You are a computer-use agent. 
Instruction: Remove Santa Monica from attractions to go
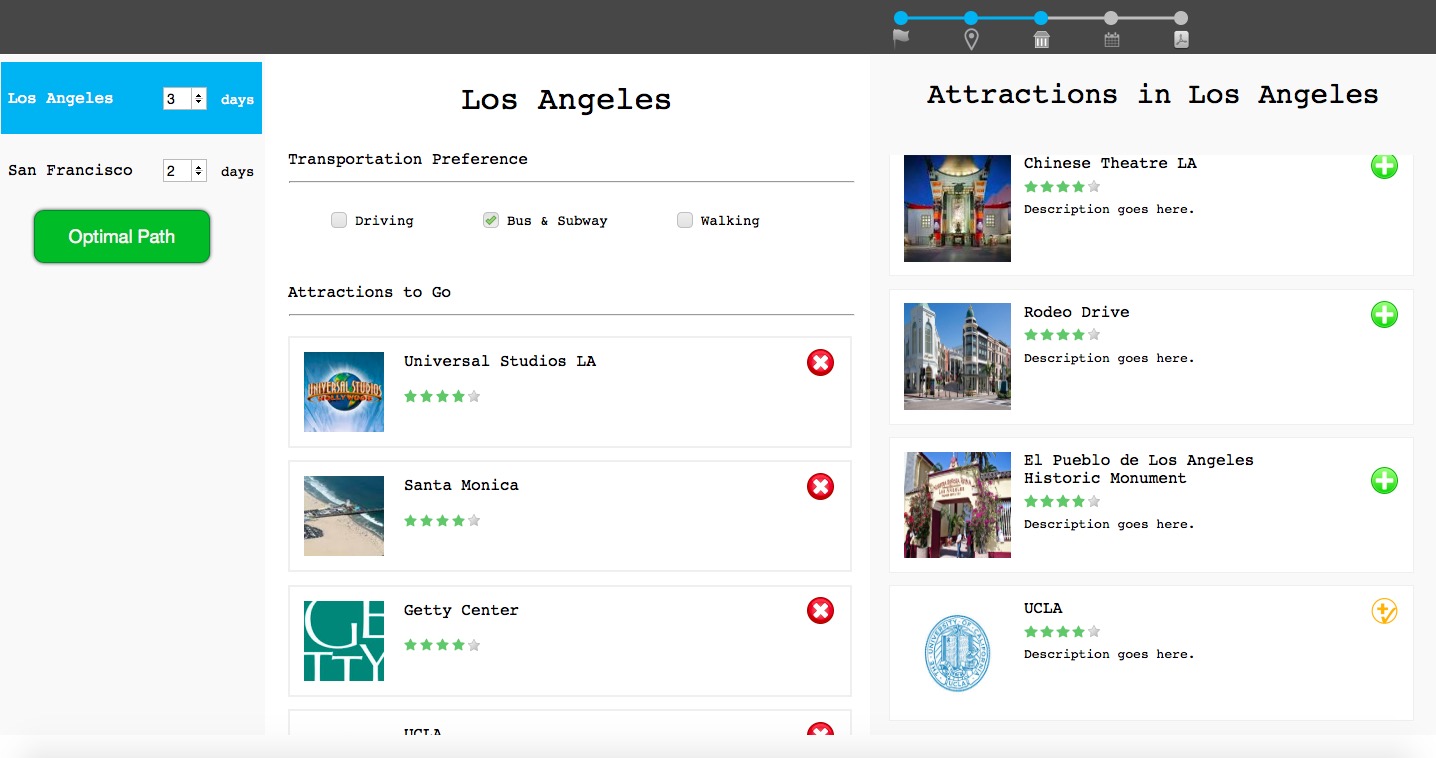[820, 487]
